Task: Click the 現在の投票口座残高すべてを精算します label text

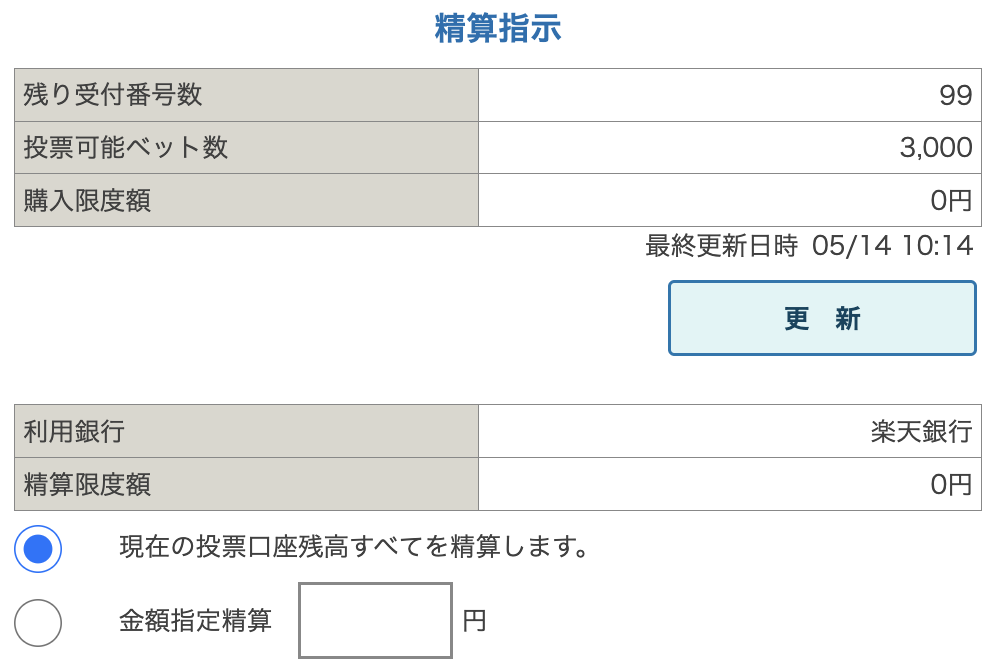Action: (352, 548)
